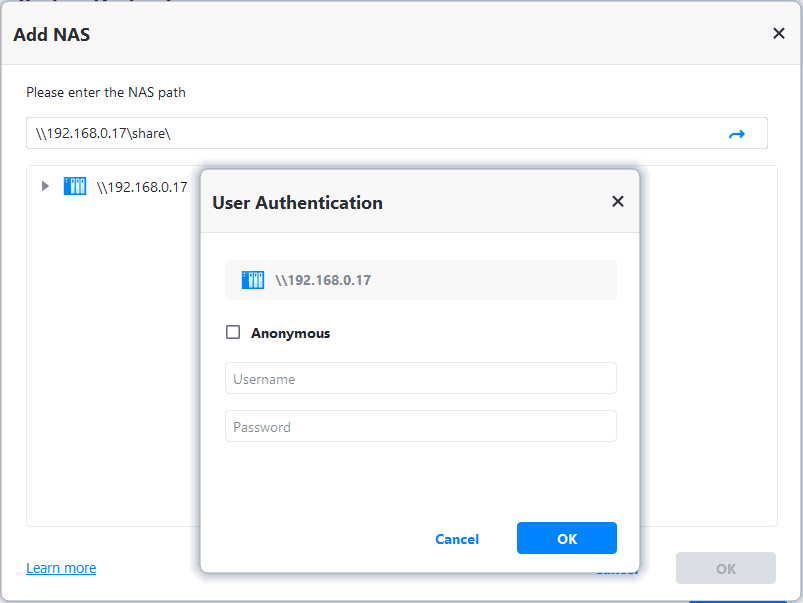Select the \\192.168.0.17 entry in tree
The width and height of the screenshot is (803, 603).
141,187
